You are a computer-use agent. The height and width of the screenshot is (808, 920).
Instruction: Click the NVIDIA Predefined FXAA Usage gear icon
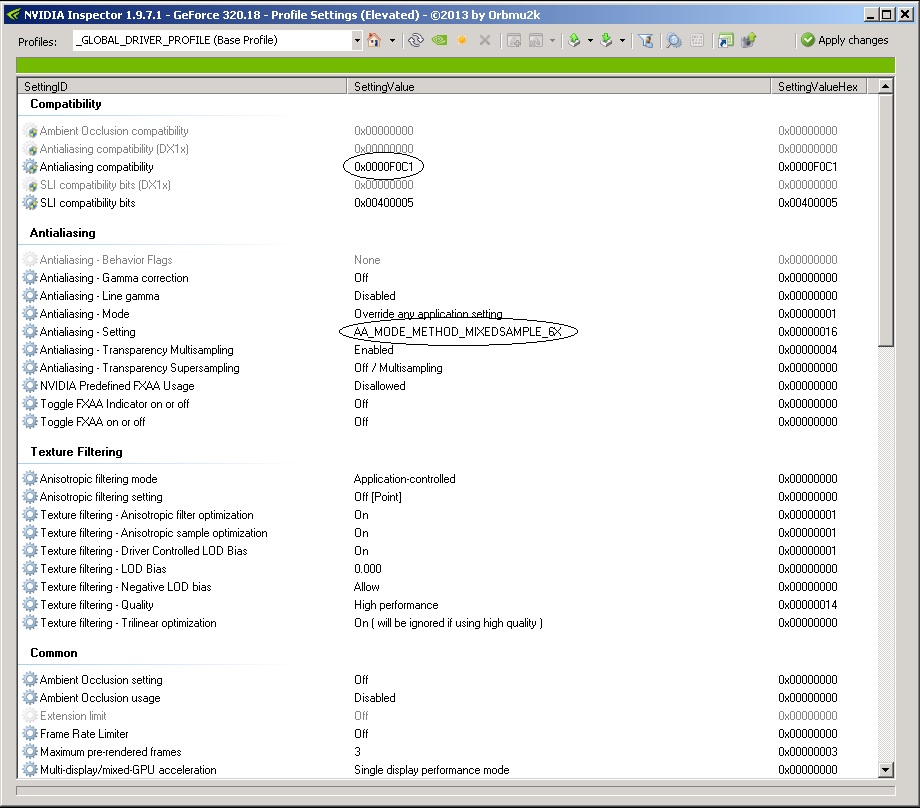coord(30,386)
